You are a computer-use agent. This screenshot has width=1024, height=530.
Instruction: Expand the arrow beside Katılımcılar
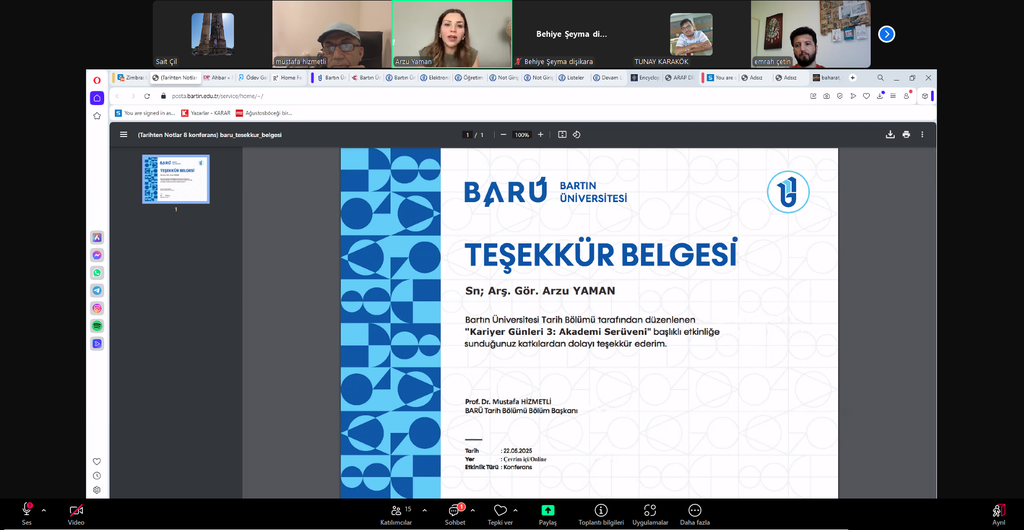click(424, 510)
